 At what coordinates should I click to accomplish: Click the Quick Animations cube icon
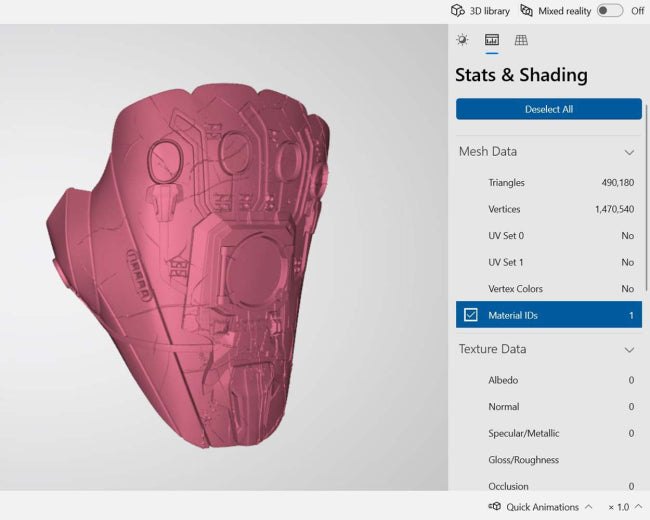click(495, 506)
